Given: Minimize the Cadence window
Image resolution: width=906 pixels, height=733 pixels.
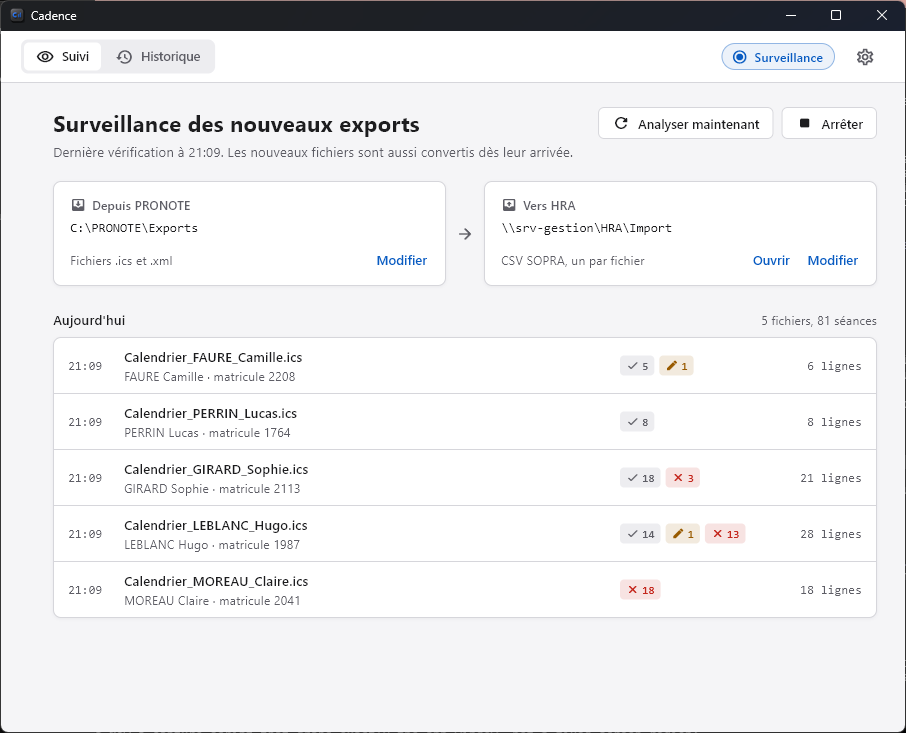Looking at the screenshot, I should click(791, 15).
